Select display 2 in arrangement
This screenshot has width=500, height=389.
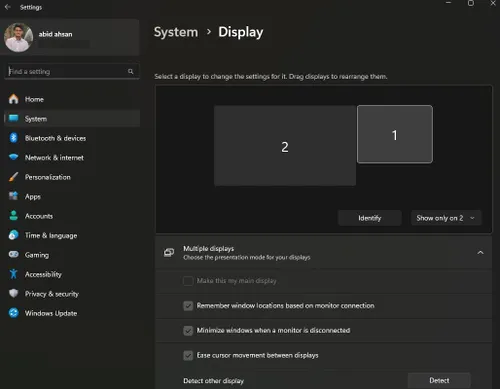point(285,146)
